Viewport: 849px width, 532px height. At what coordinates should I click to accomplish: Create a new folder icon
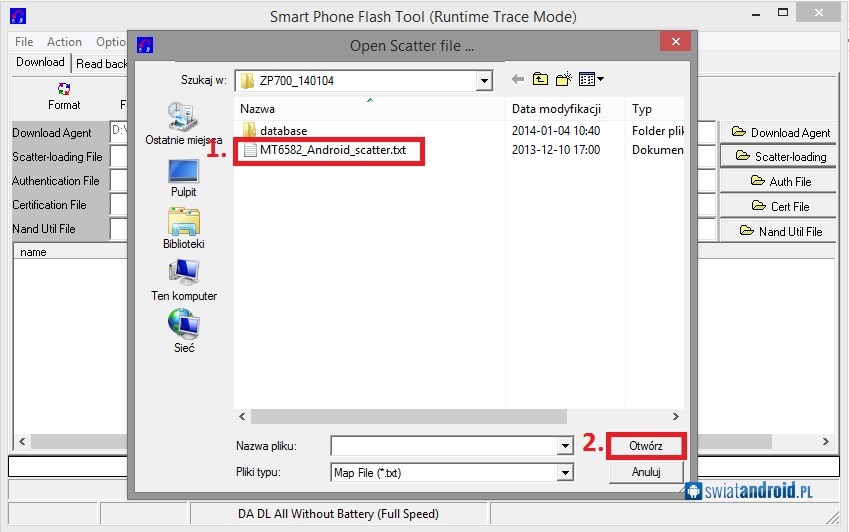coord(563,80)
